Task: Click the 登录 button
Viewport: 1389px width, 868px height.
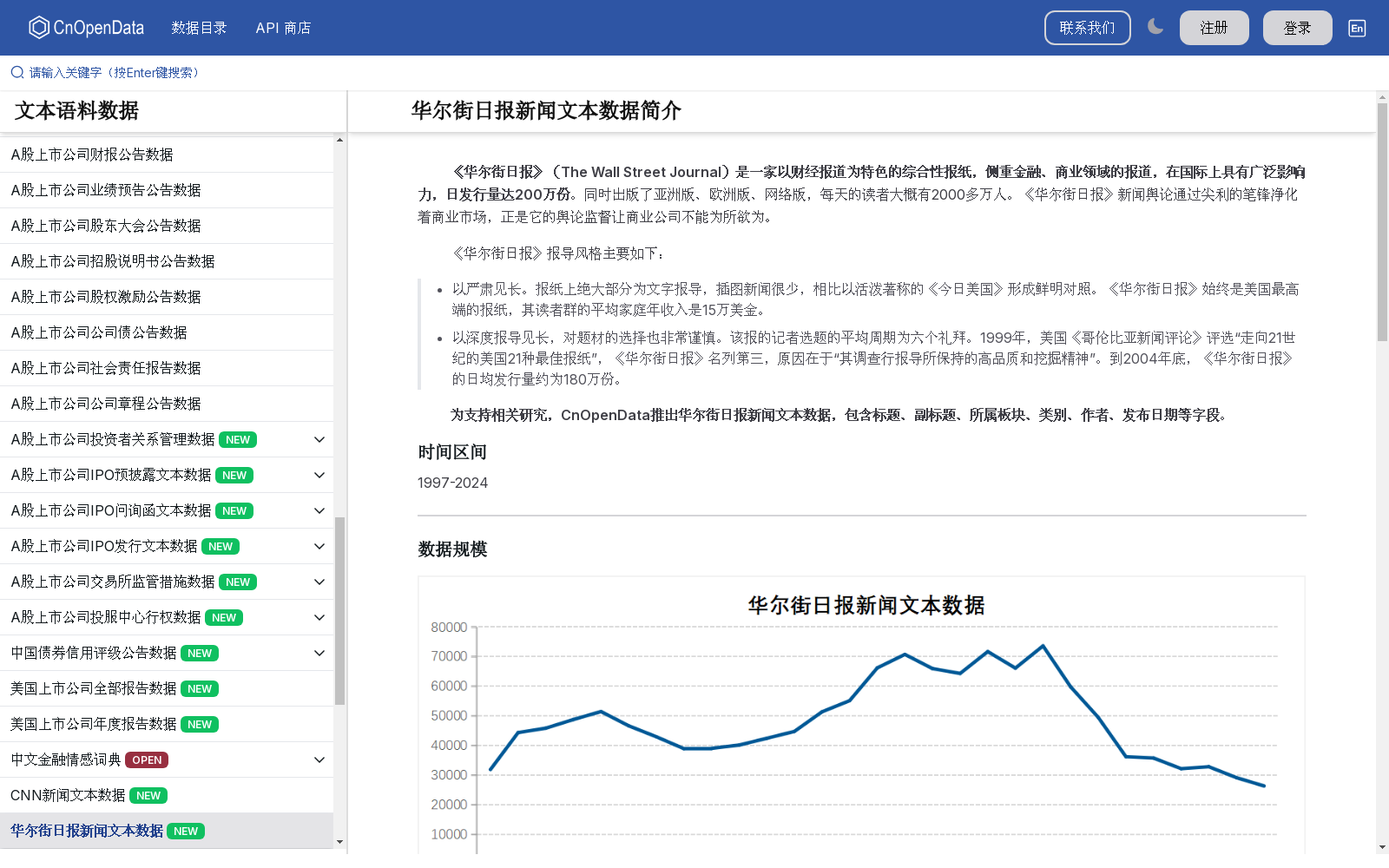Action: point(1298,28)
